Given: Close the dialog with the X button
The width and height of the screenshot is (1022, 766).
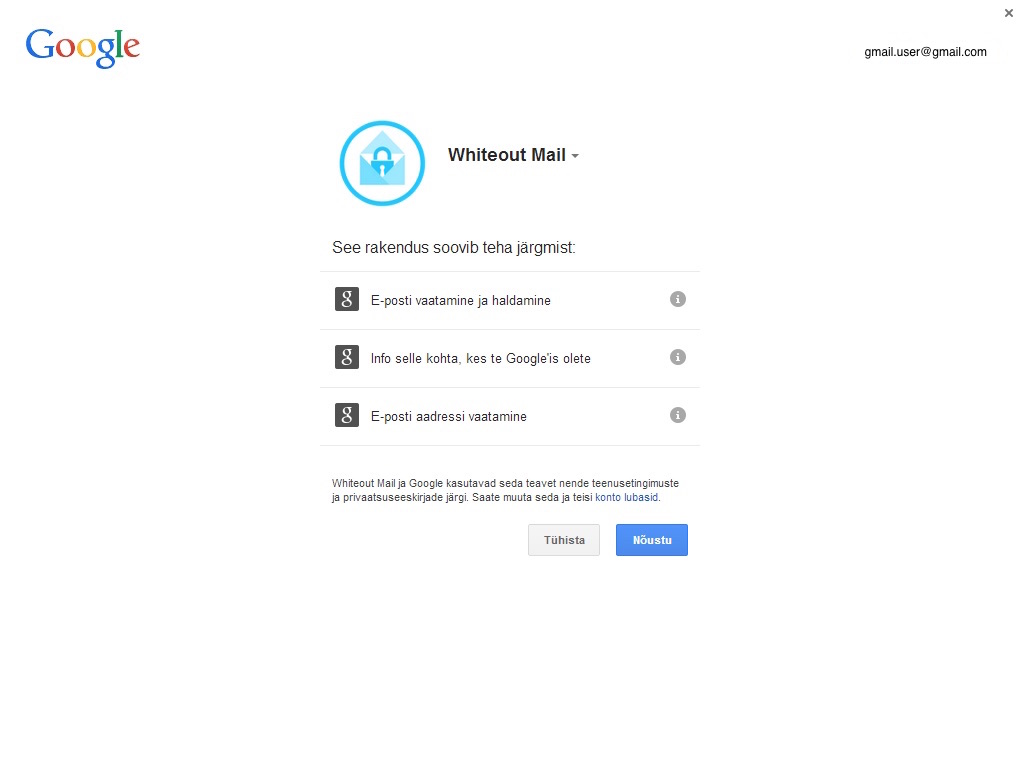Looking at the screenshot, I should click(1008, 12).
